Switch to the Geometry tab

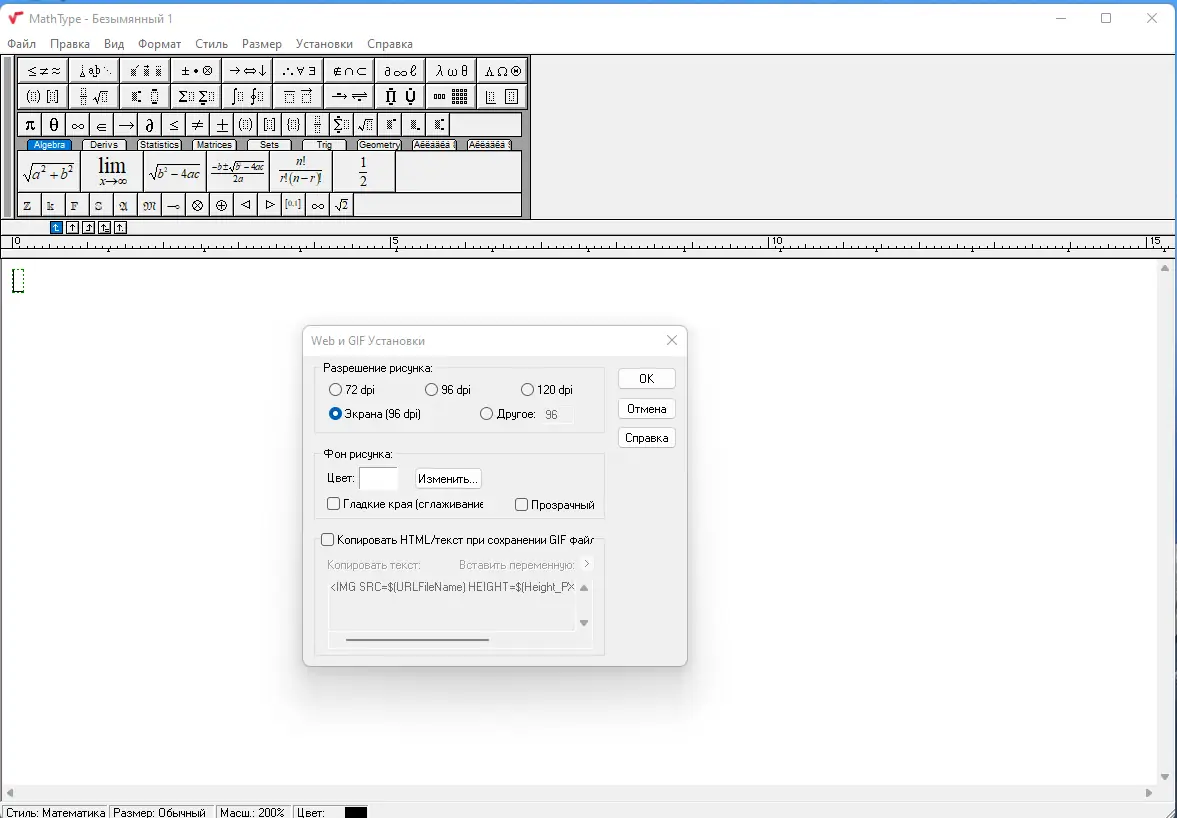click(x=379, y=145)
